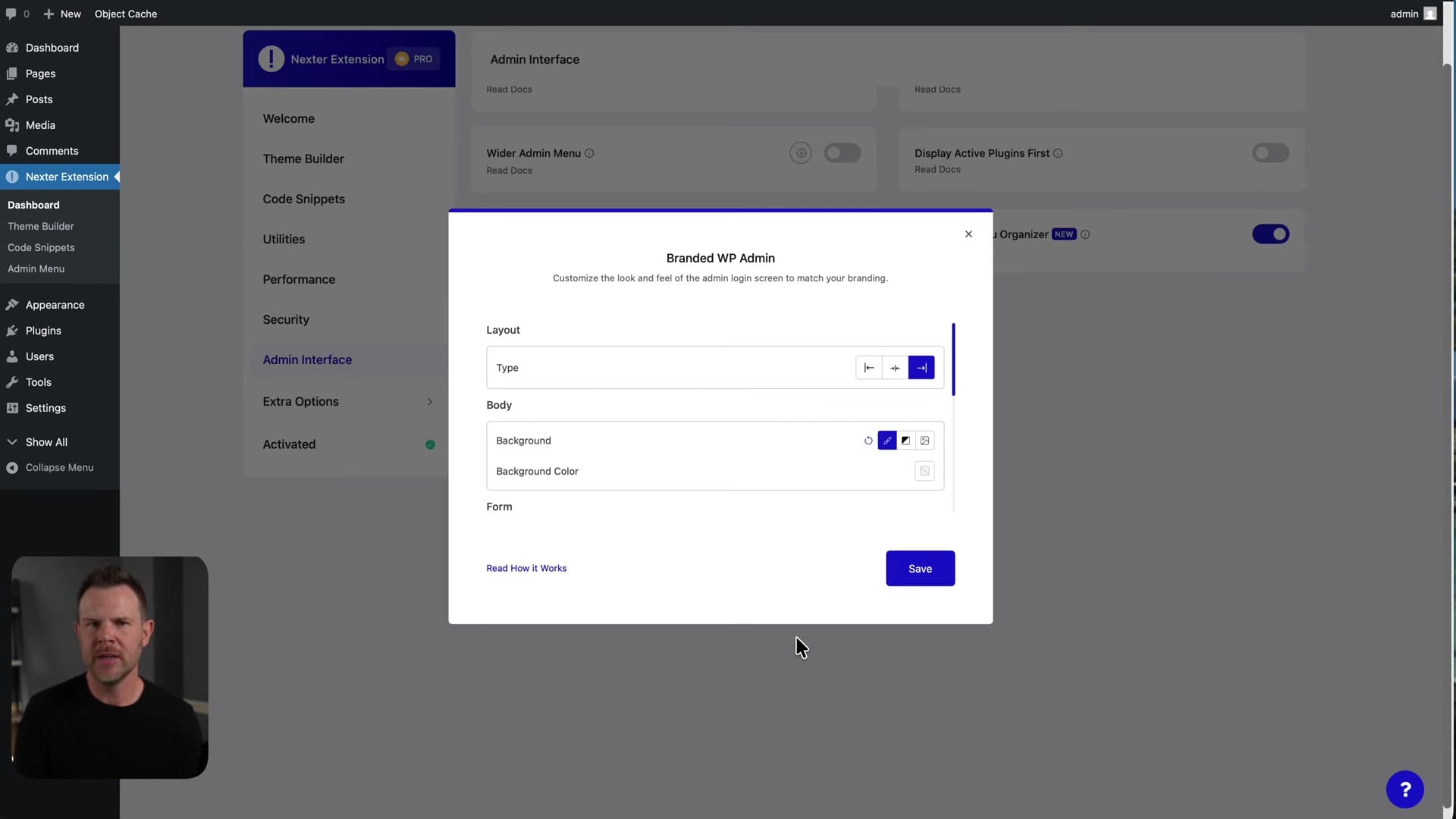Image resolution: width=1456 pixels, height=819 pixels.
Task: Save the Branded WP Admin settings
Action: pos(920,568)
